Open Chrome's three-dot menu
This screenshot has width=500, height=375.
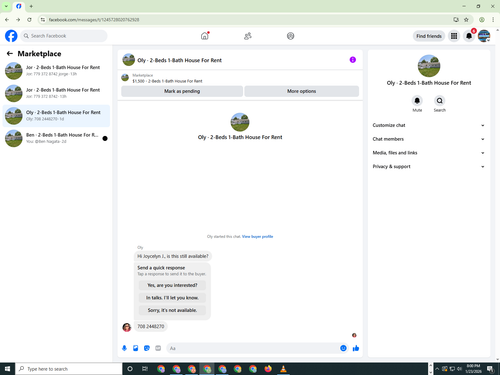pos(493,20)
